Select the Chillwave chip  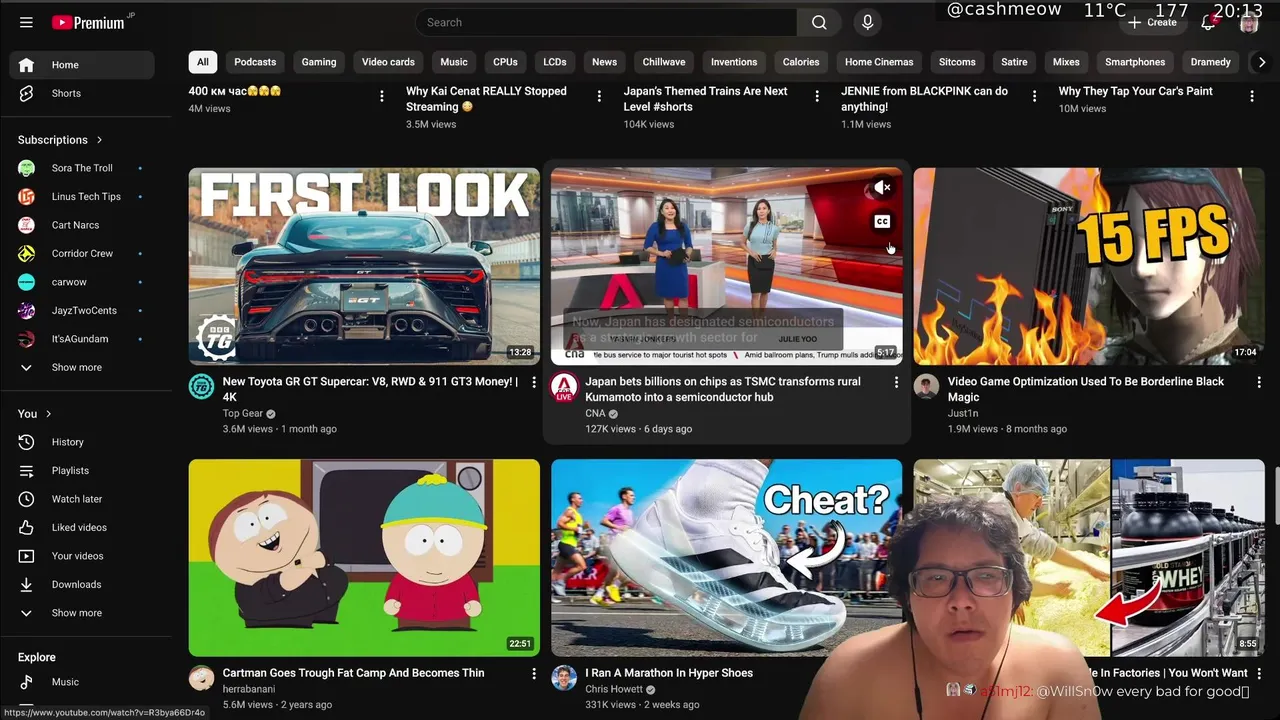(x=664, y=62)
